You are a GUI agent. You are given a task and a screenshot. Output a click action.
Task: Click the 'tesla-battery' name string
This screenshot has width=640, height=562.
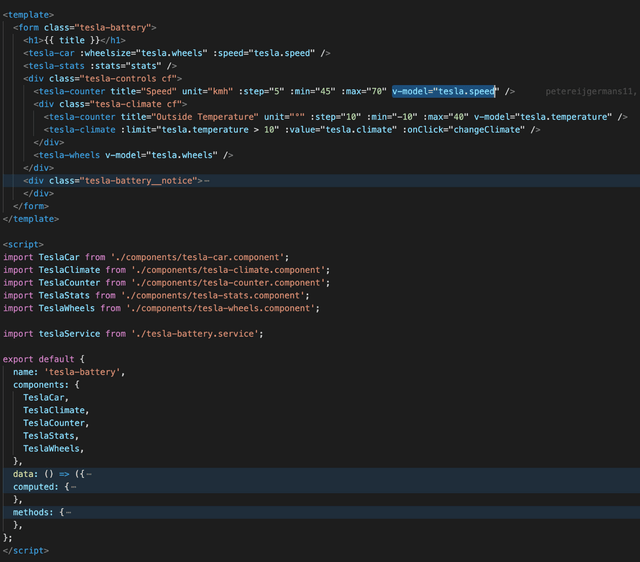[x=82, y=372]
